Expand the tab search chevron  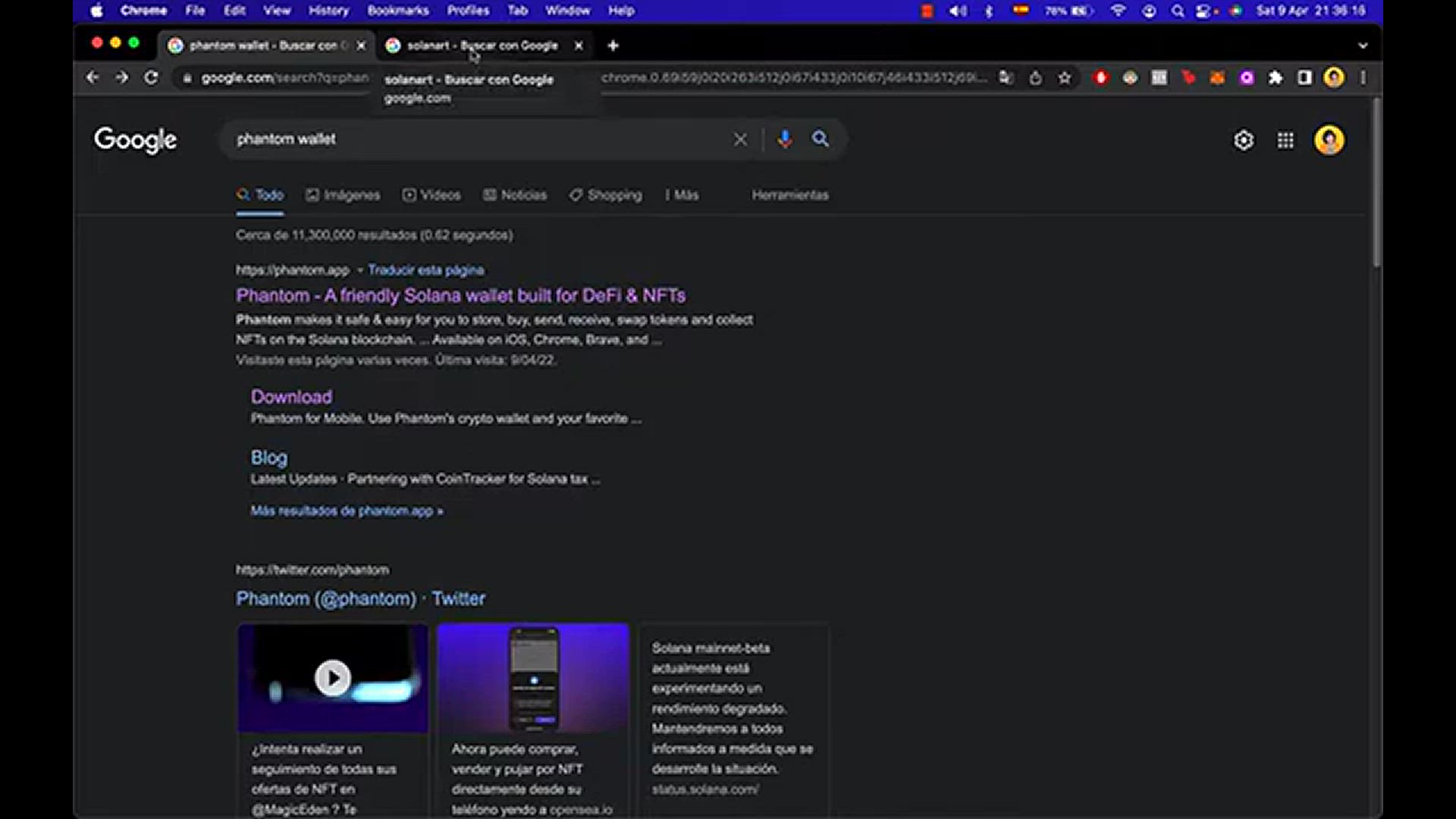pos(1363,45)
